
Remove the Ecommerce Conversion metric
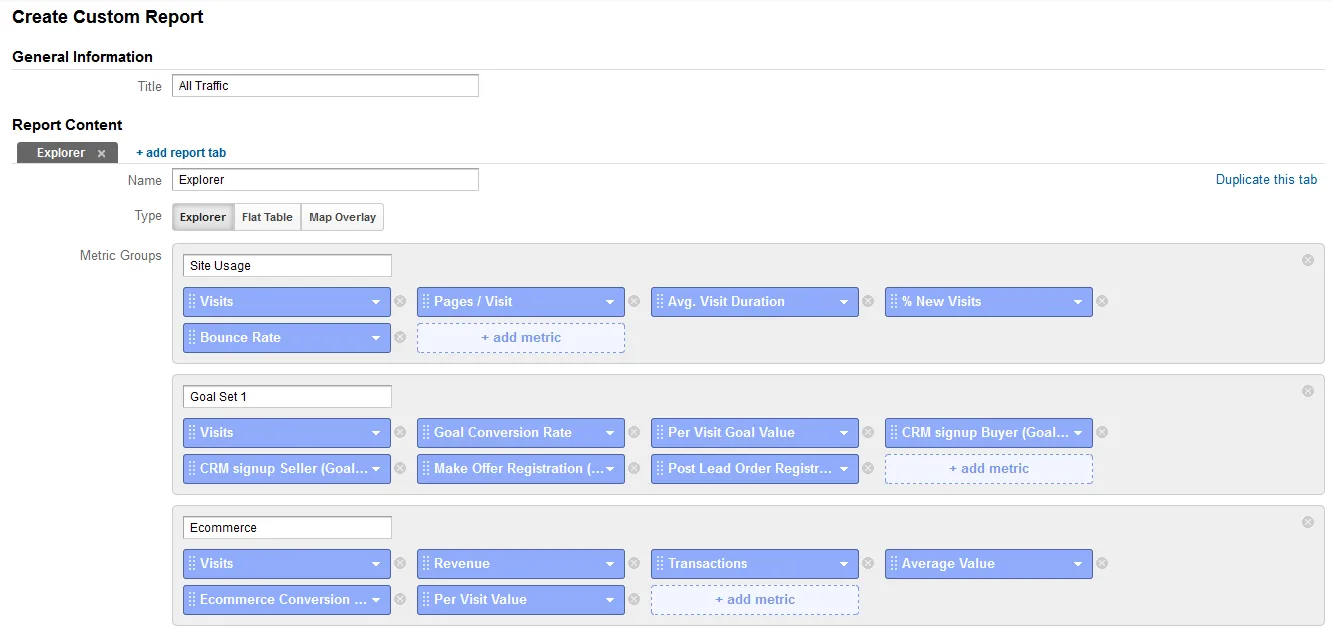pyautogui.click(x=400, y=599)
